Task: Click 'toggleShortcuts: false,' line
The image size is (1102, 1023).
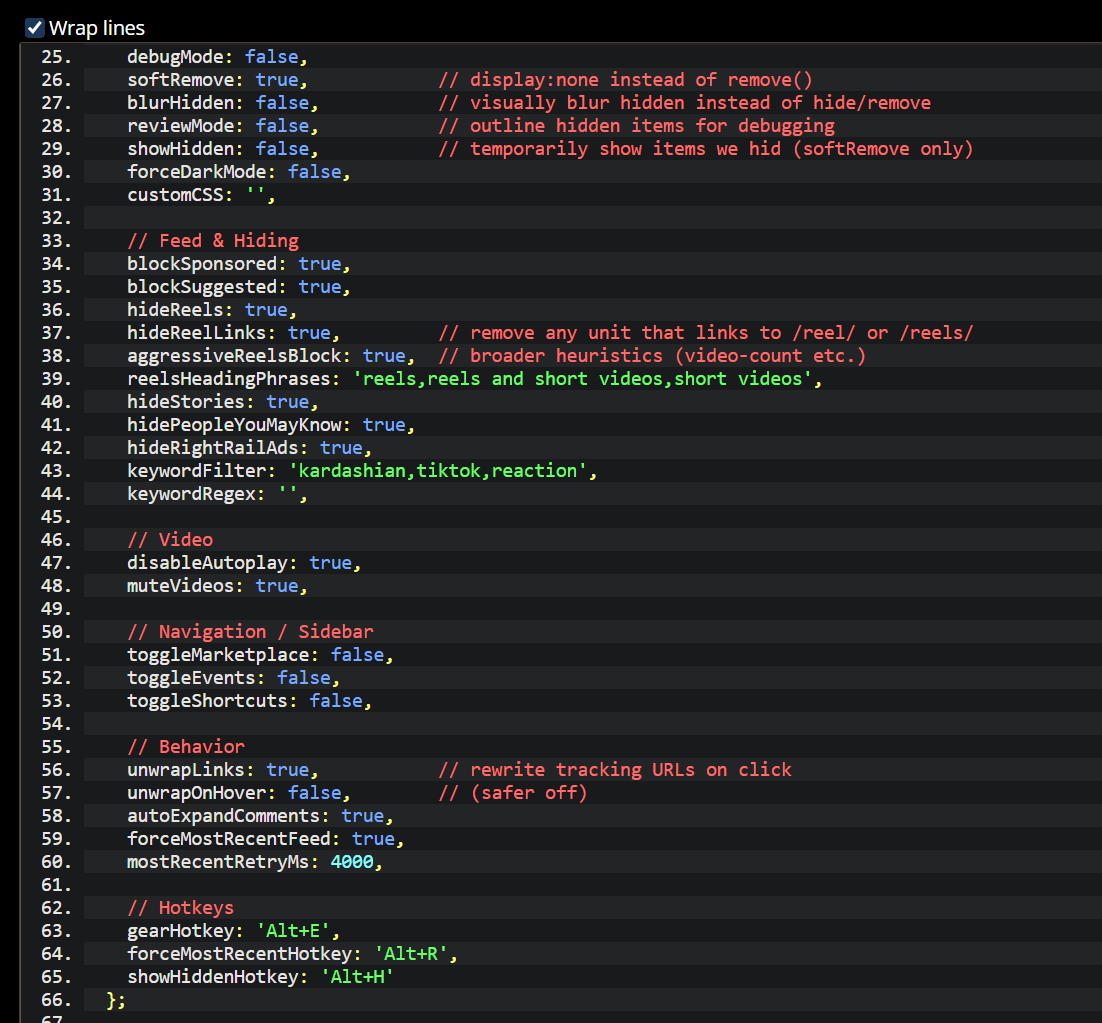Action: point(249,701)
